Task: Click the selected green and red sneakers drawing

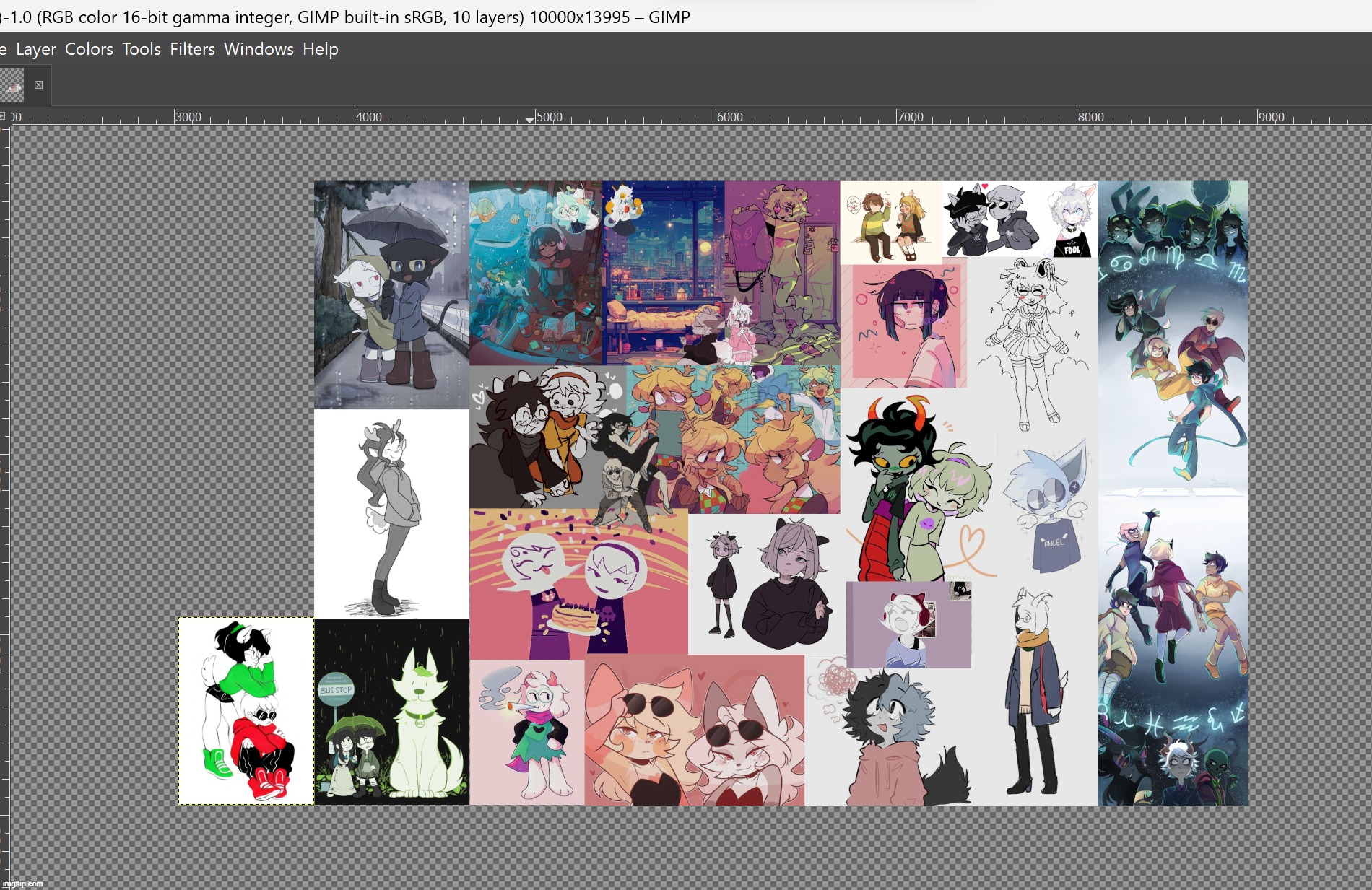Action: pyautogui.click(x=246, y=711)
